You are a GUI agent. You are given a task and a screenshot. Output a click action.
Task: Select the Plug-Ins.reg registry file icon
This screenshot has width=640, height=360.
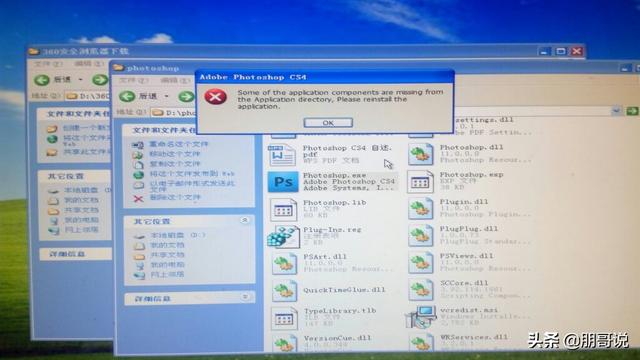pyautogui.click(x=283, y=237)
